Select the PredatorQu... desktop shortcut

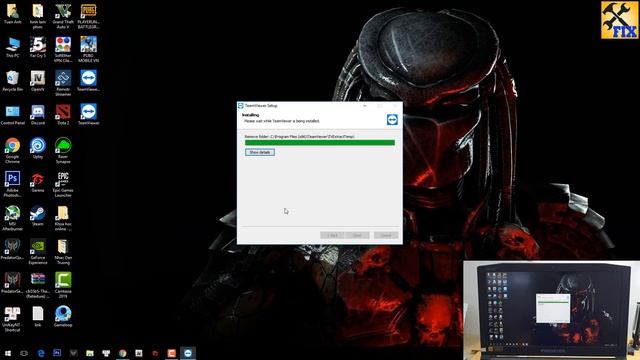13,249
